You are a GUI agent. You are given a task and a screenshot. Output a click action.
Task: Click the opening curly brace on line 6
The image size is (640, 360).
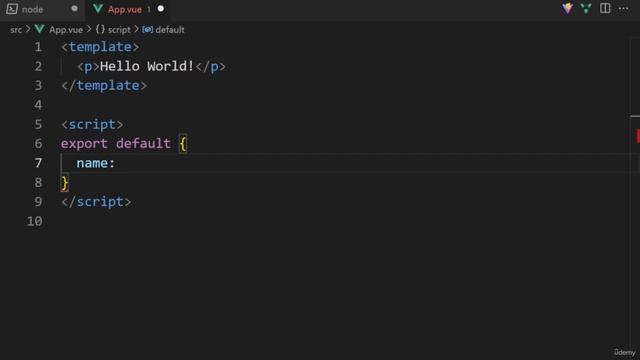tap(183, 144)
